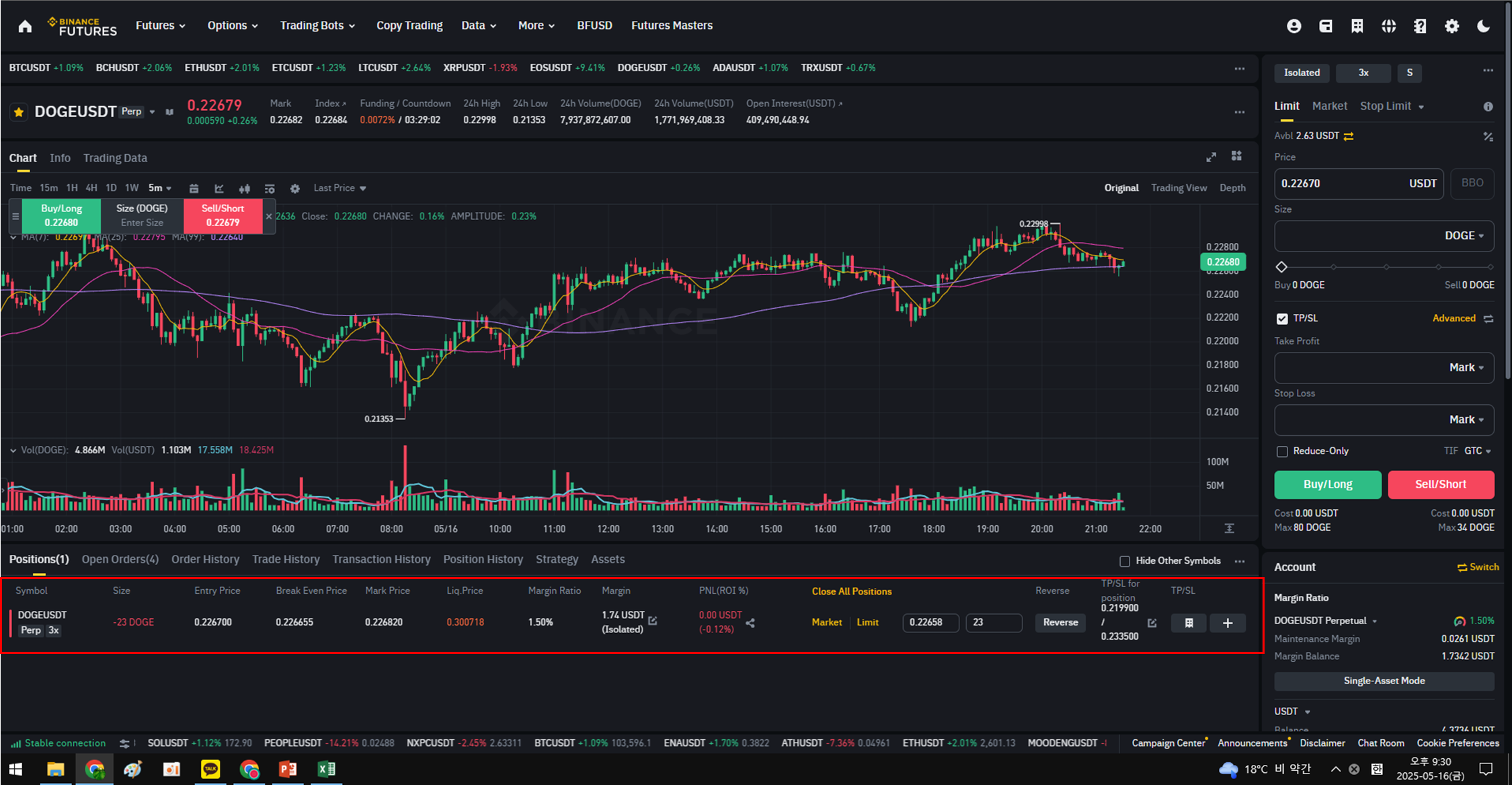
Task: Open candlestick chart style icon
Action: coord(244,188)
